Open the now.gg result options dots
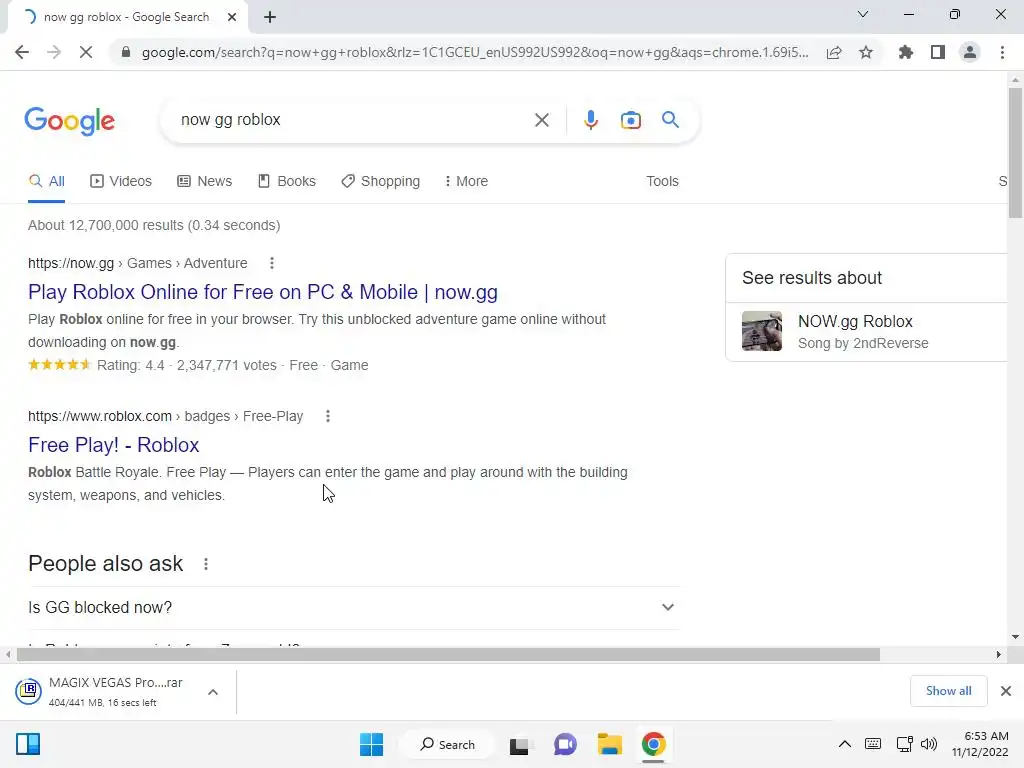The image size is (1024, 768). tap(272, 263)
